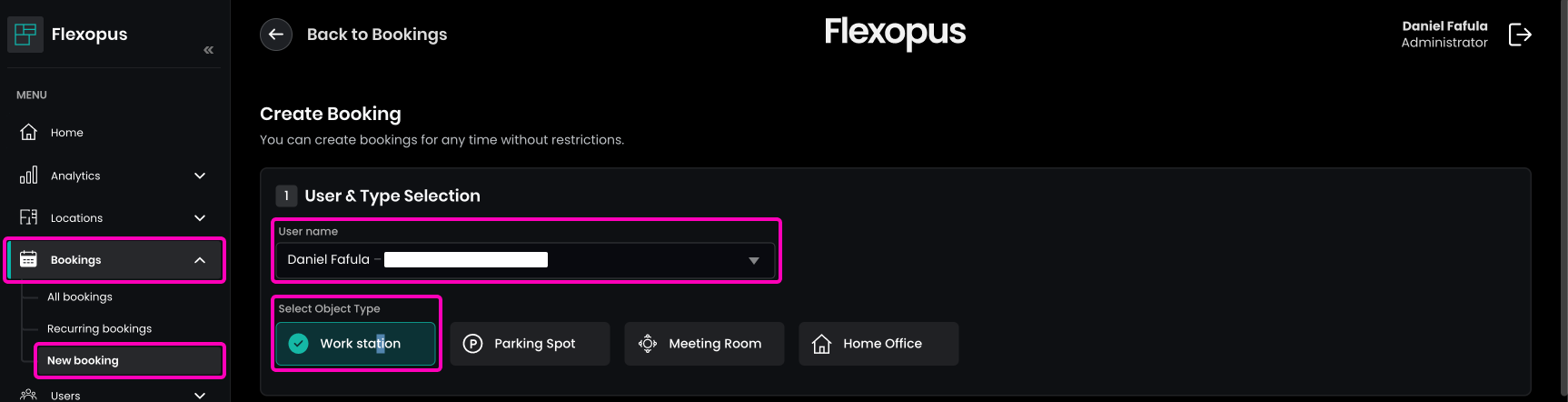
Task: Click the Back to Bookings link
Action: pyautogui.click(x=376, y=35)
